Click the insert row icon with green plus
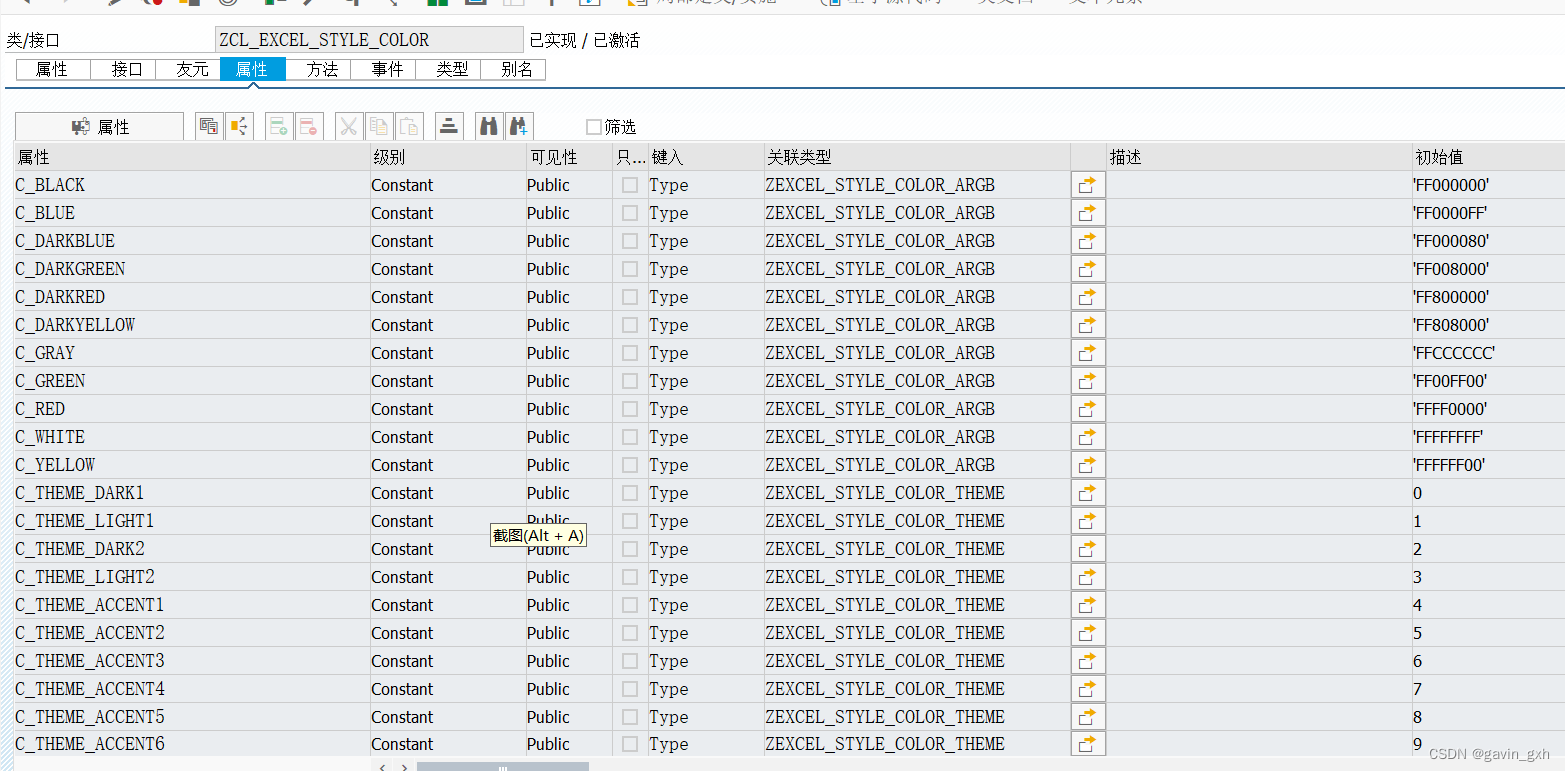The image size is (1565, 771). click(x=277, y=125)
